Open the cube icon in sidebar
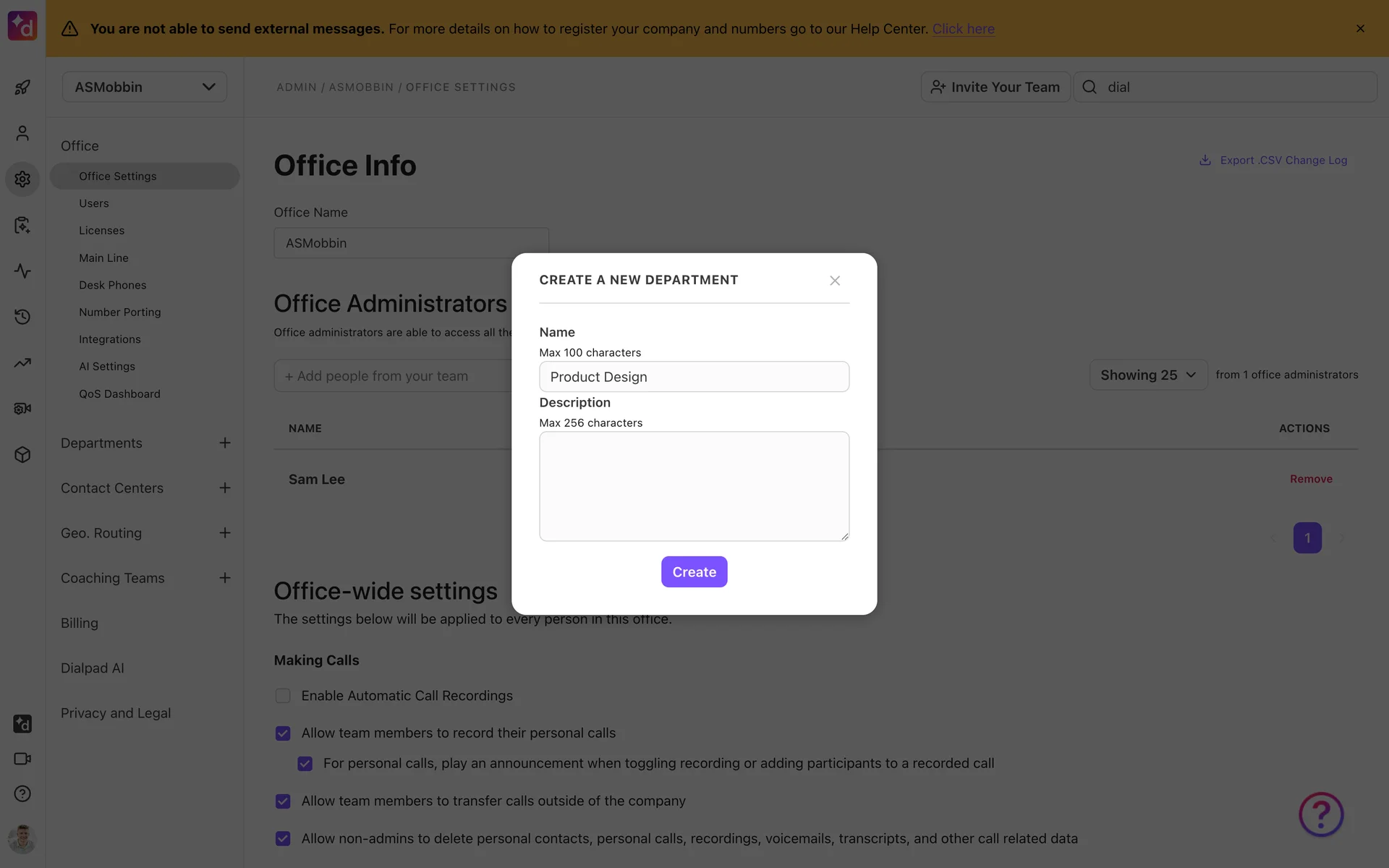 pos(22,455)
